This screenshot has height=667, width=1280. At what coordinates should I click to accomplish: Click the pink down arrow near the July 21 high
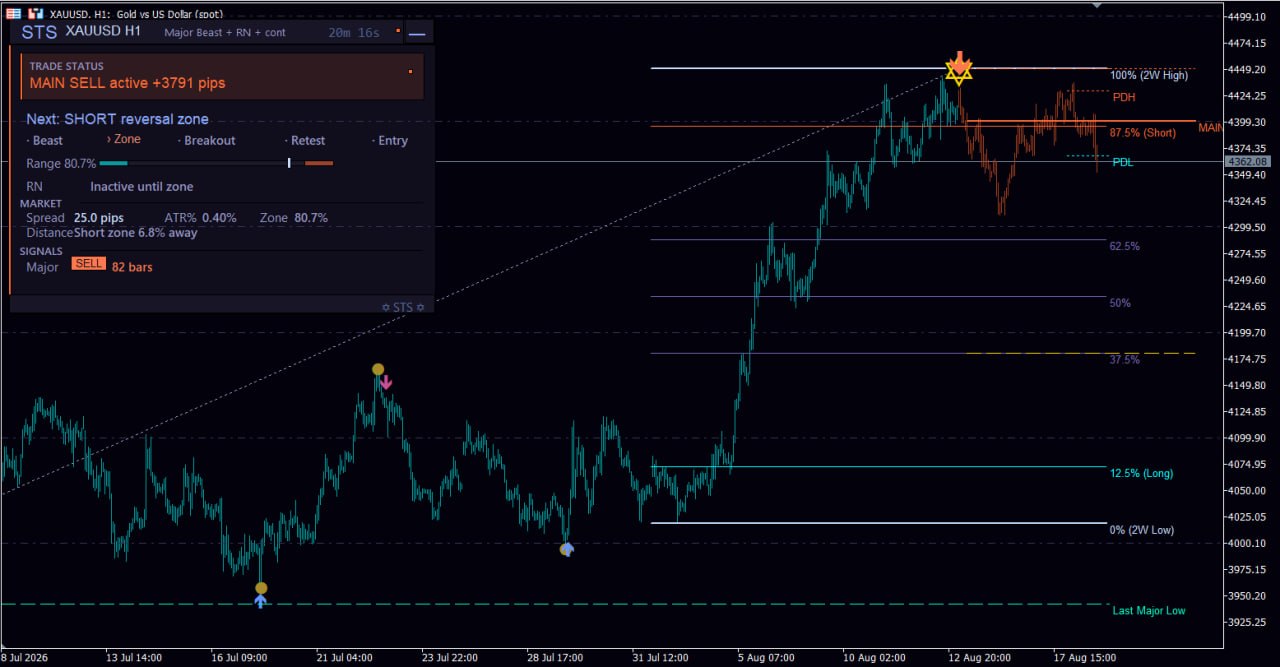pos(386,382)
